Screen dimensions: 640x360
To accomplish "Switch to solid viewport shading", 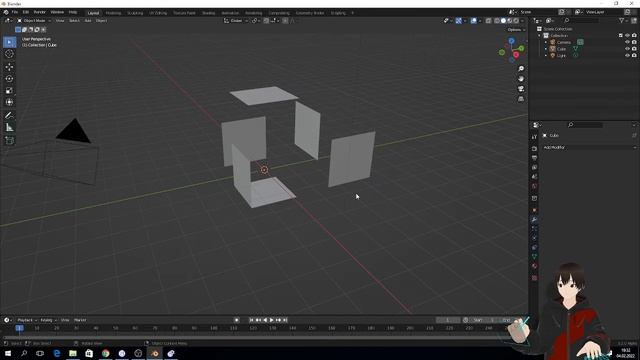I will pos(503,21).
